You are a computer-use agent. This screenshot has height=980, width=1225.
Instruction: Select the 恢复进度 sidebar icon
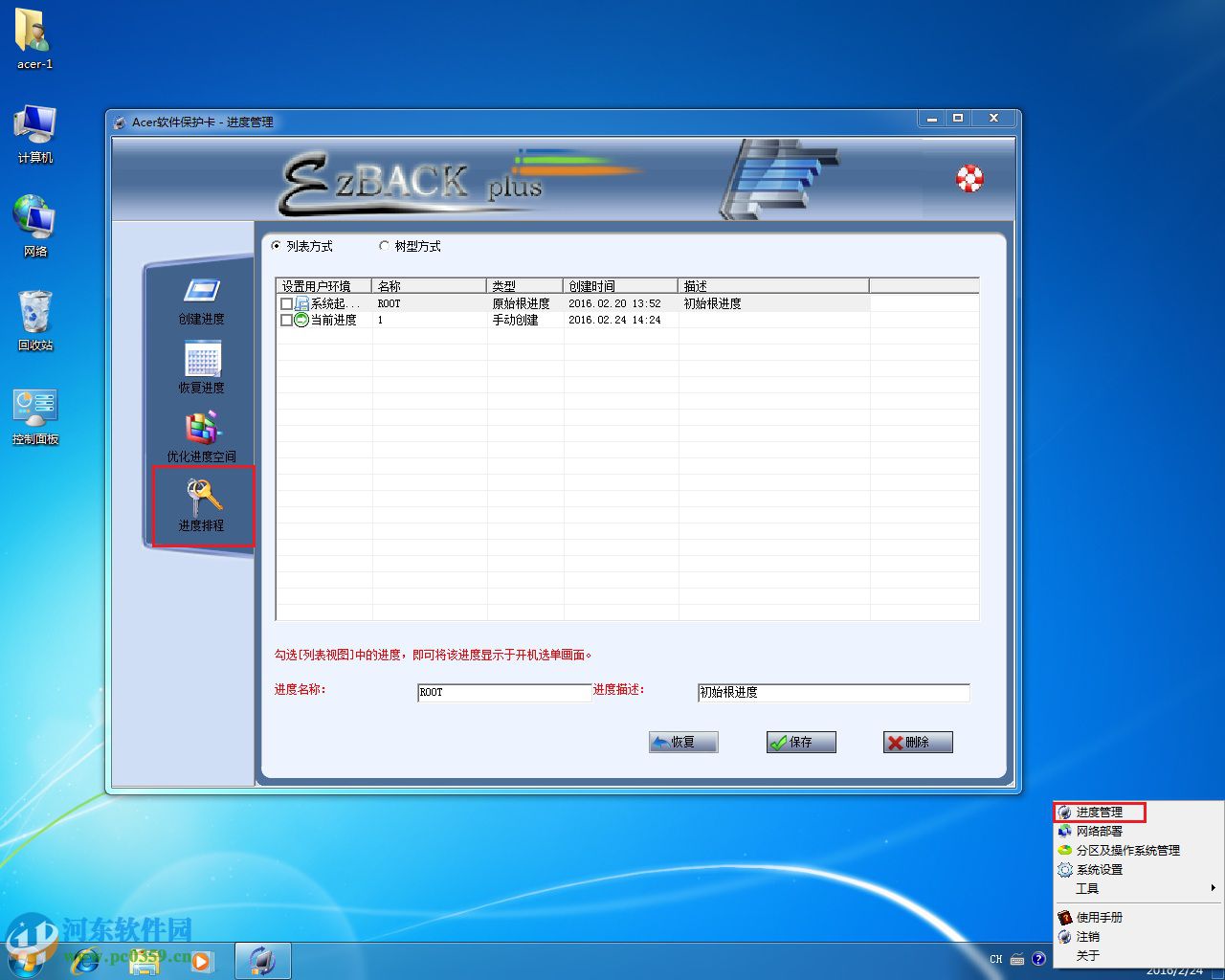tap(202, 361)
